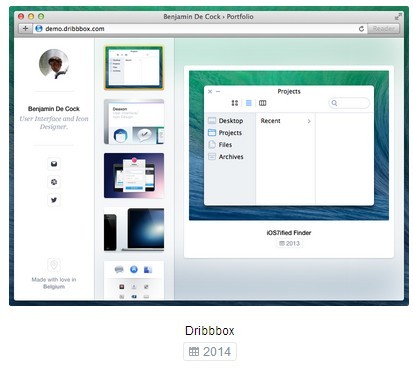Select the Deavon thumbnail in the list
413x371 pixels.
point(134,122)
